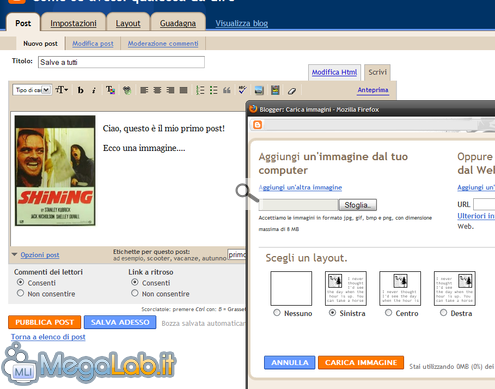Viewport: 495px width, 389px height.
Task: Switch to the Scrivi tab
Action: tap(377, 72)
